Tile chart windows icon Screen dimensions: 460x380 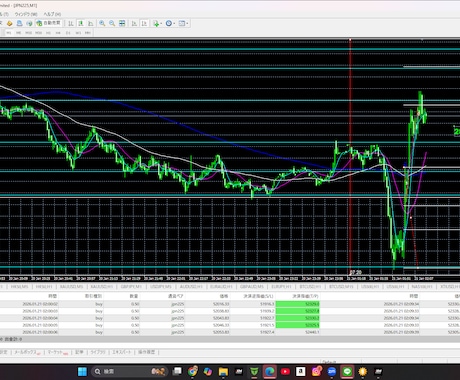(122, 23)
